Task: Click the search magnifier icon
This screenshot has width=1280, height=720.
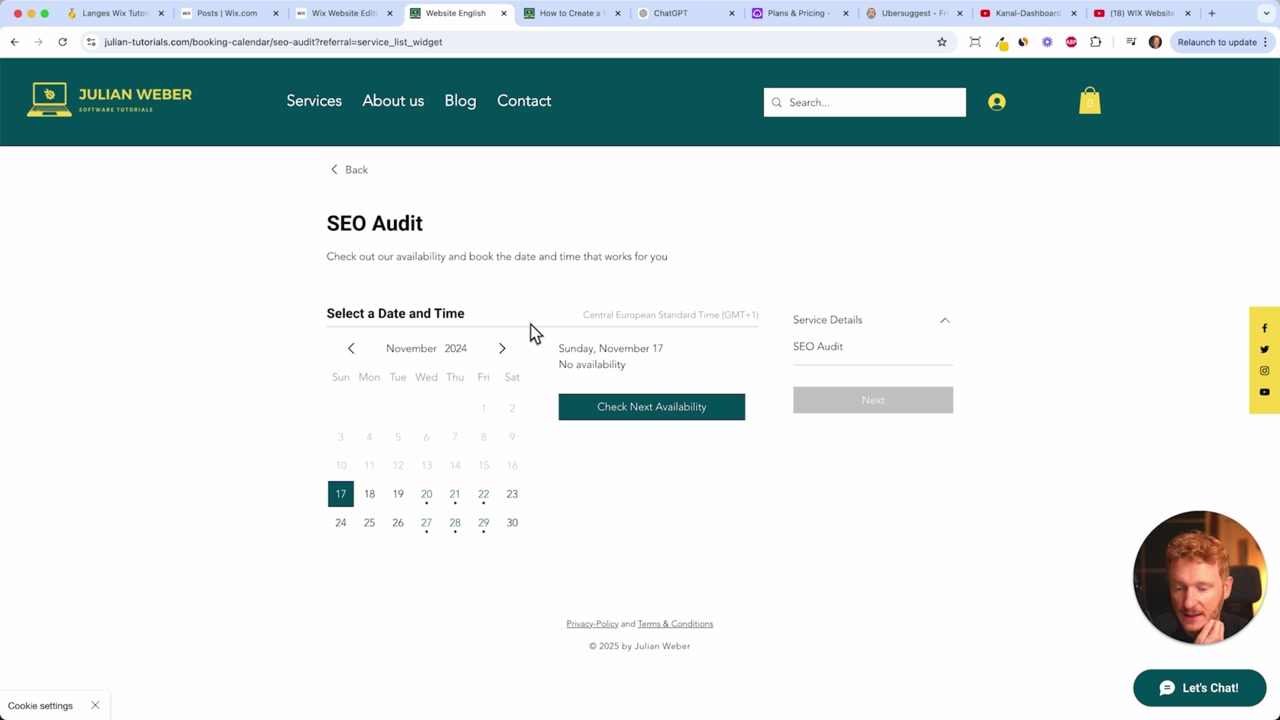Action: [x=777, y=102]
